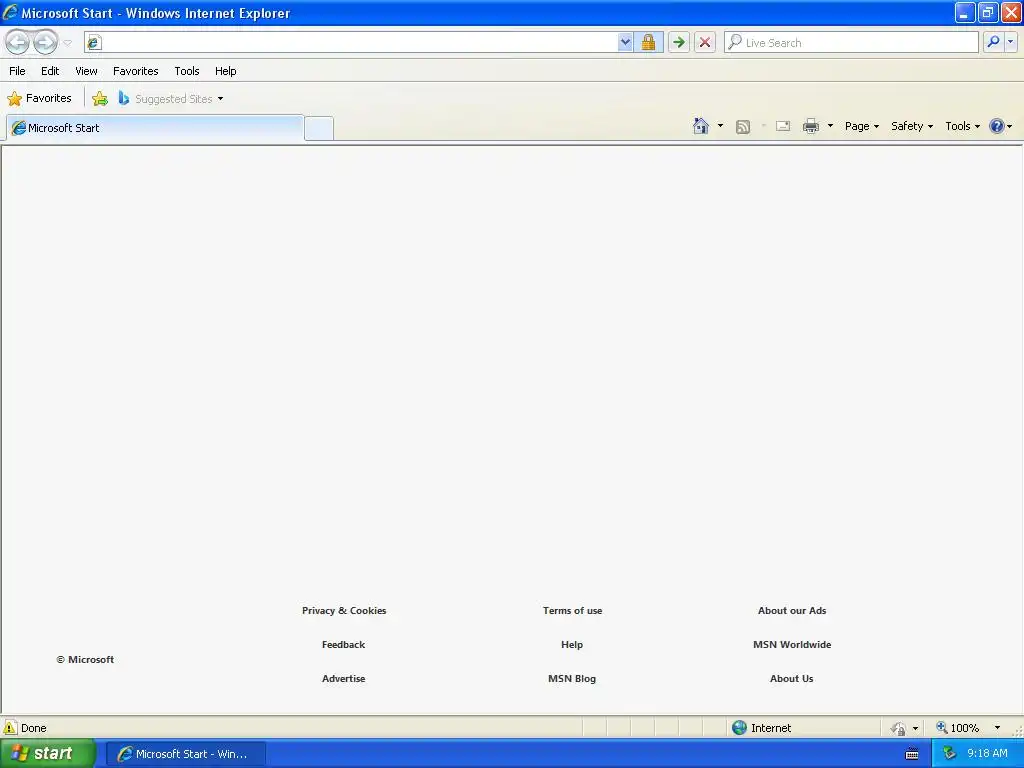Open the Edit menu
This screenshot has height=768, width=1024.
point(50,71)
